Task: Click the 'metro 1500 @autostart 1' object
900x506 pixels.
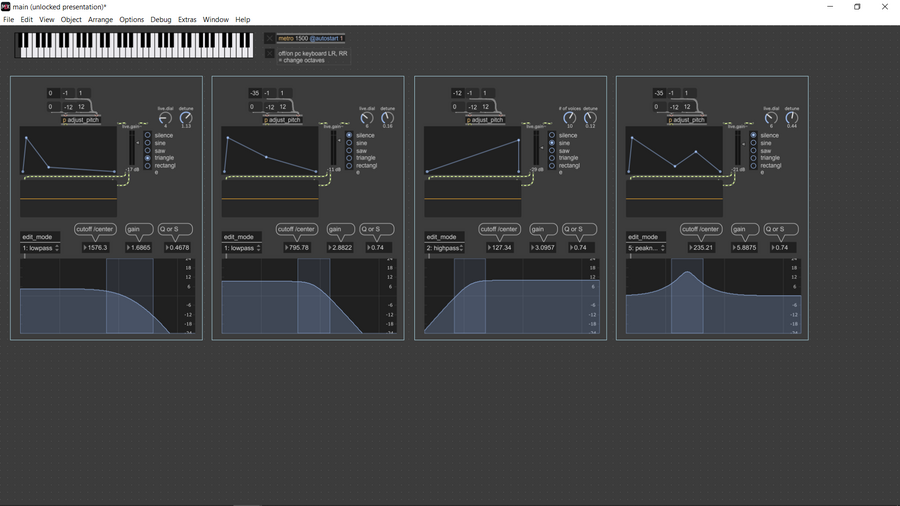Action: [311, 38]
